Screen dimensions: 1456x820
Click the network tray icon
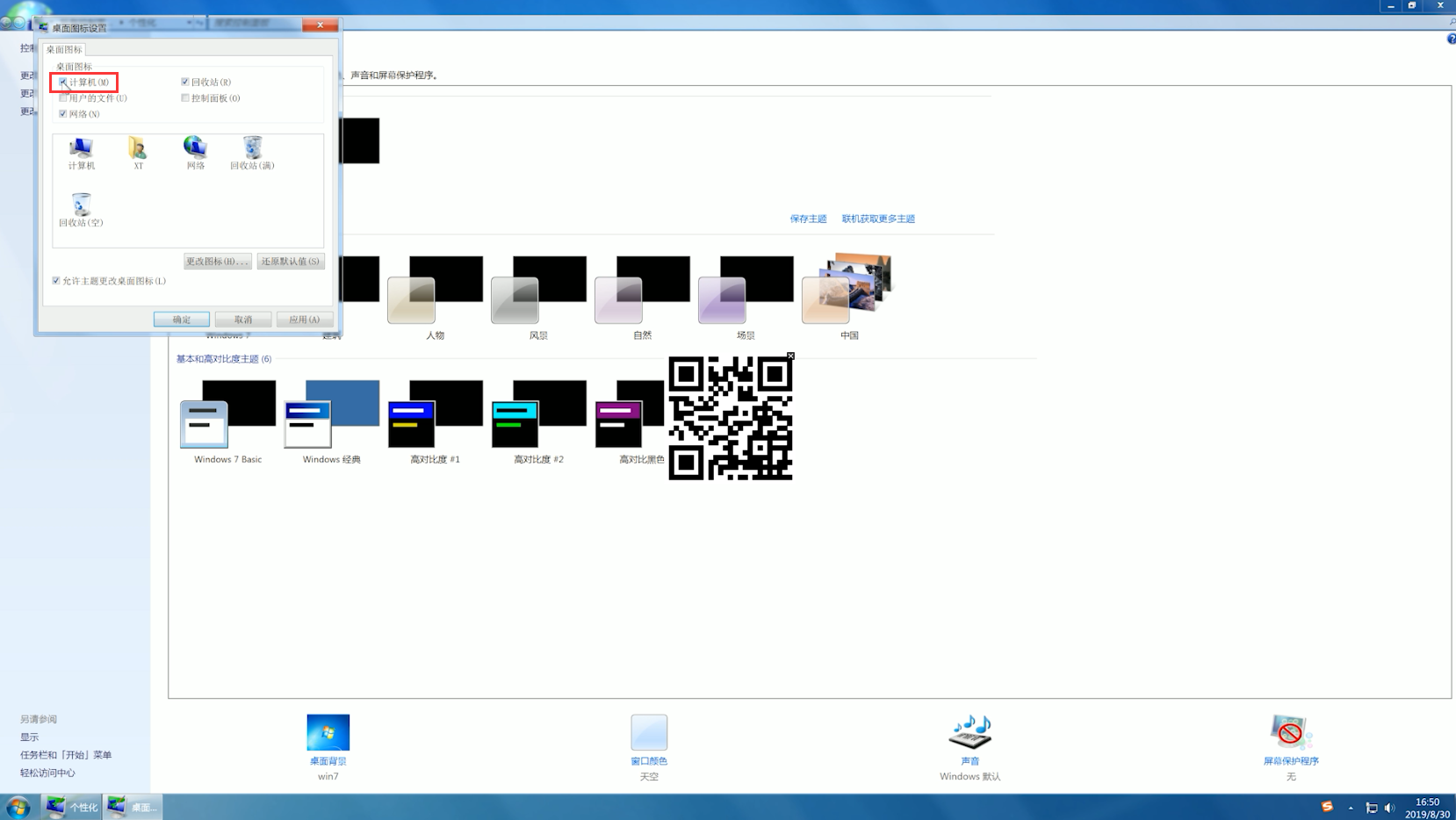point(1371,808)
